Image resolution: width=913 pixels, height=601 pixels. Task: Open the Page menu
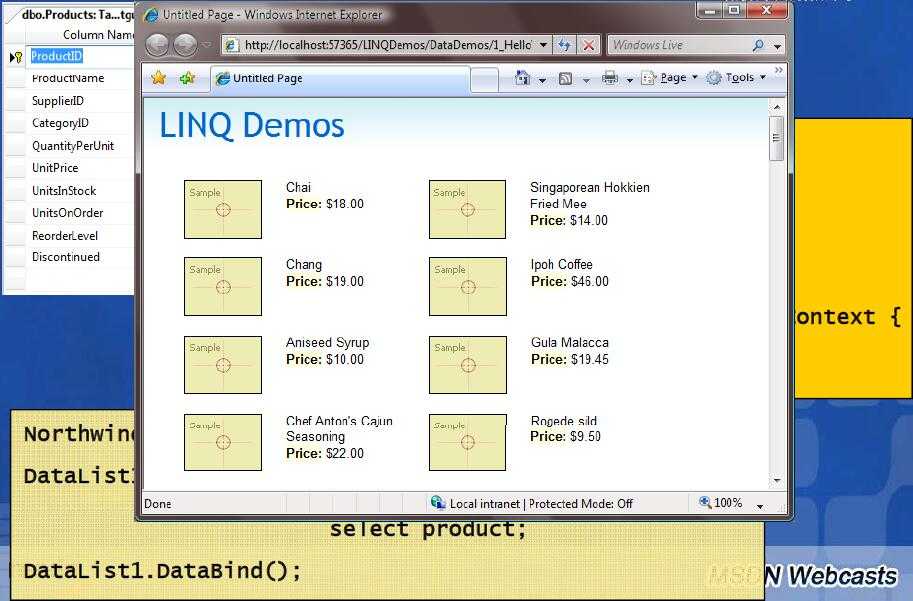pyautogui.click(x=669, y=78)
